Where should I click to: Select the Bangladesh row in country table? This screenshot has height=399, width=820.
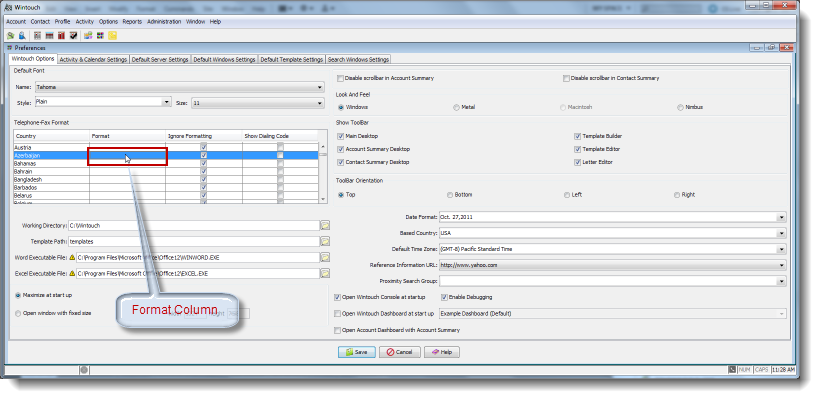click(166, 179)
